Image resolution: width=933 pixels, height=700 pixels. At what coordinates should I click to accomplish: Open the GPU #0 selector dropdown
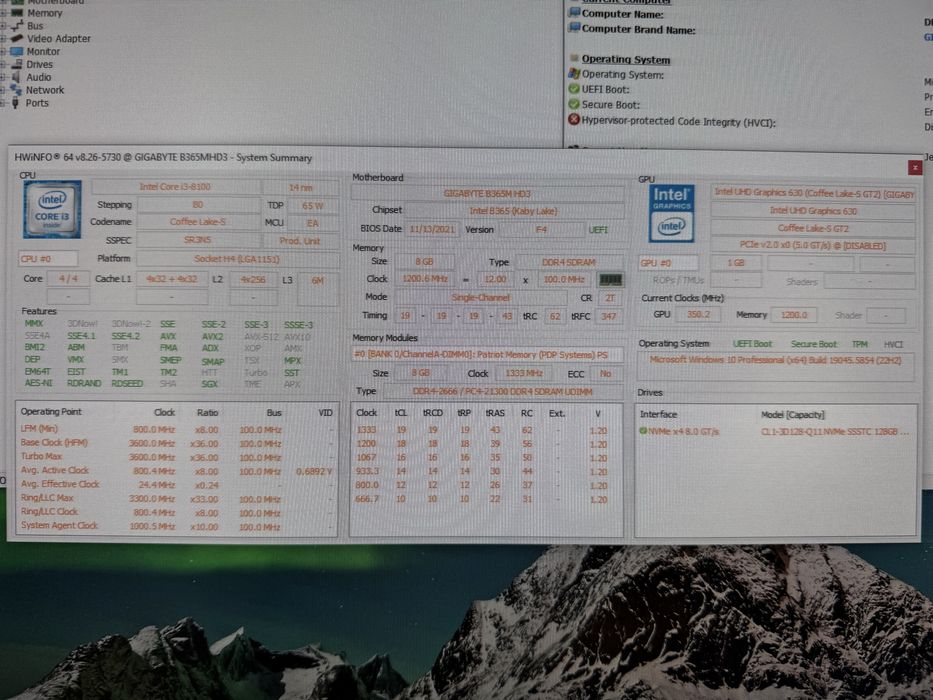tap(669, 262)
